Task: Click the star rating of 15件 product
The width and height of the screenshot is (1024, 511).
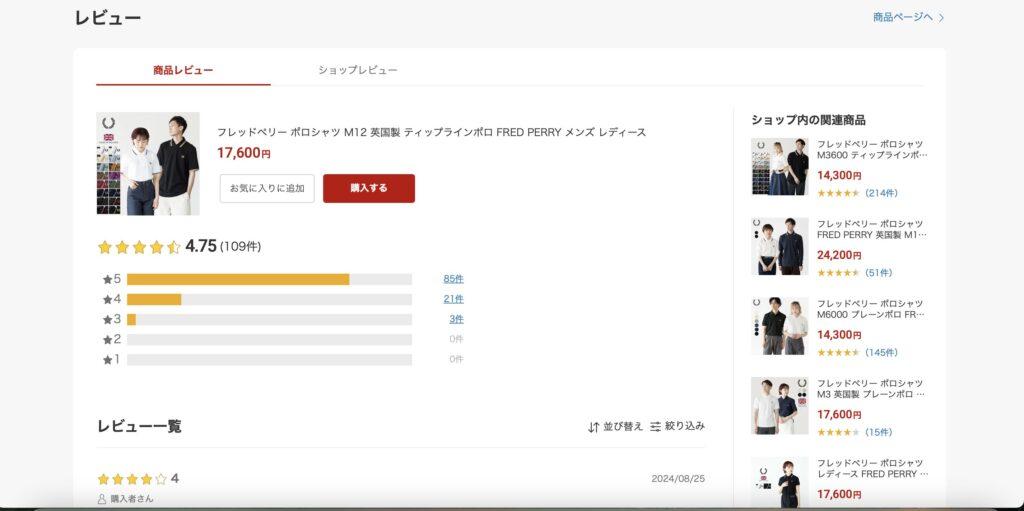Action: coord(839,433)
